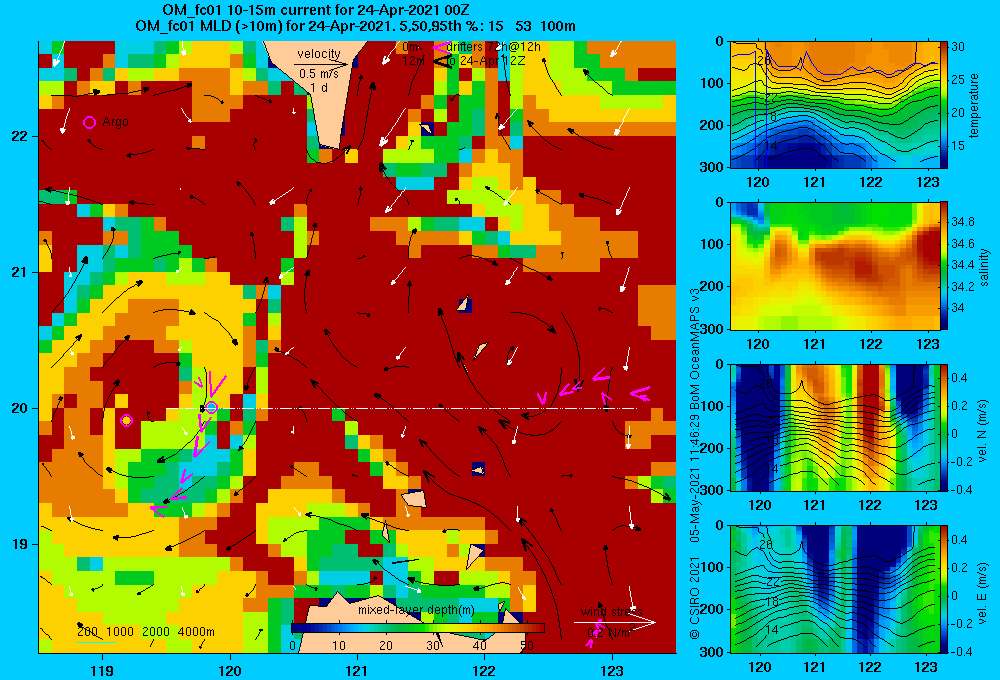
Task: Click longitude 119 tick label on main map
Action: [x=102, y=670]
